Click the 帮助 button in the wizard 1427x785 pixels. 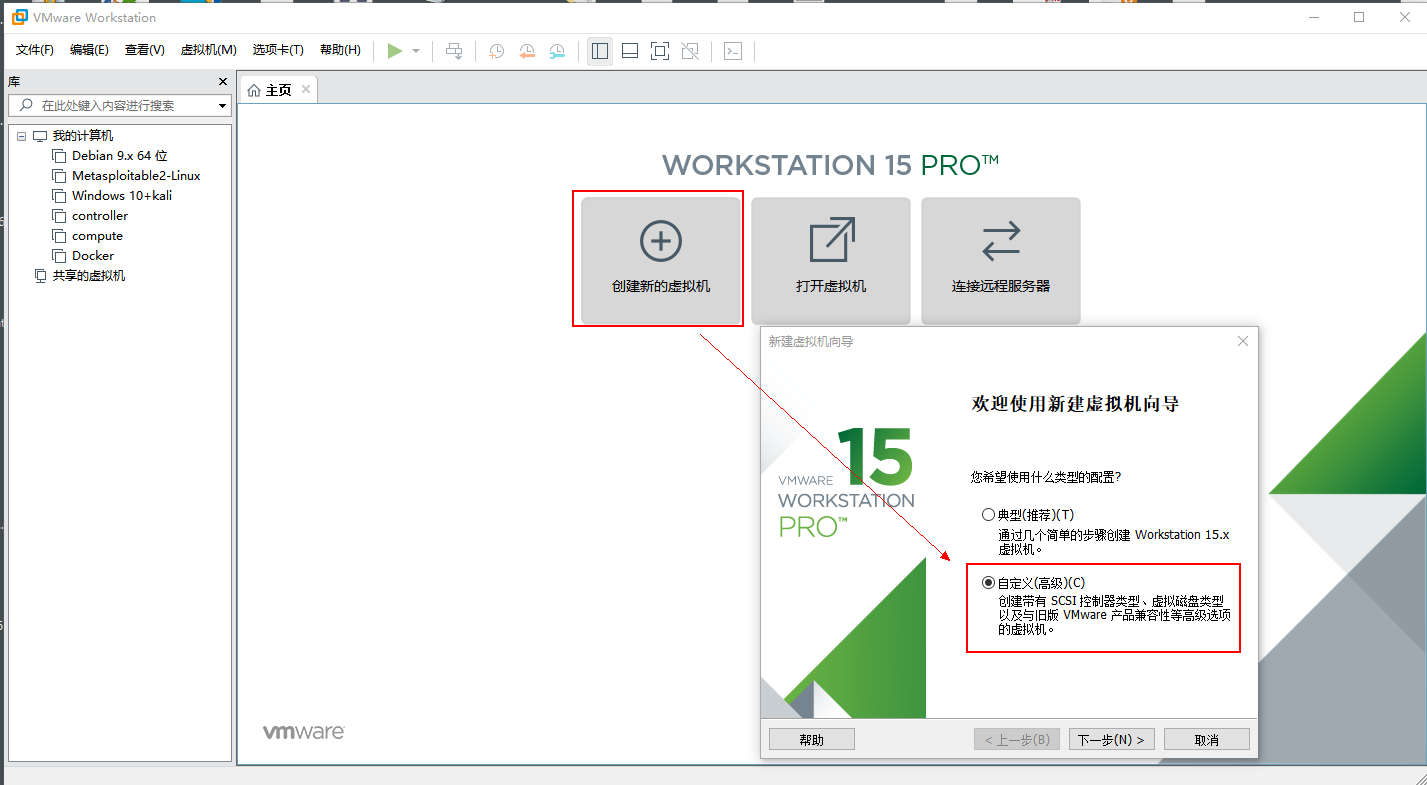pos(812,740)
